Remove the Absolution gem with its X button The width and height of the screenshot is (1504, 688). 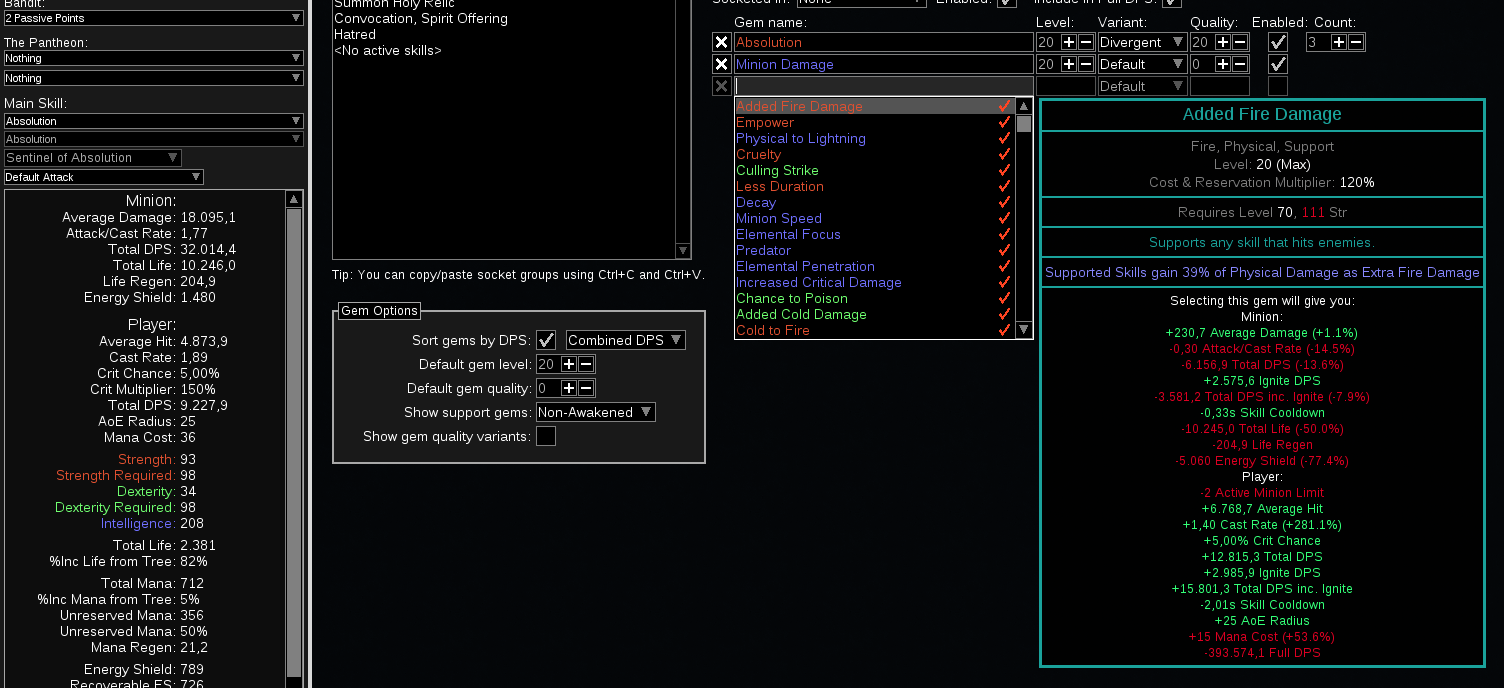pos(721,42)
